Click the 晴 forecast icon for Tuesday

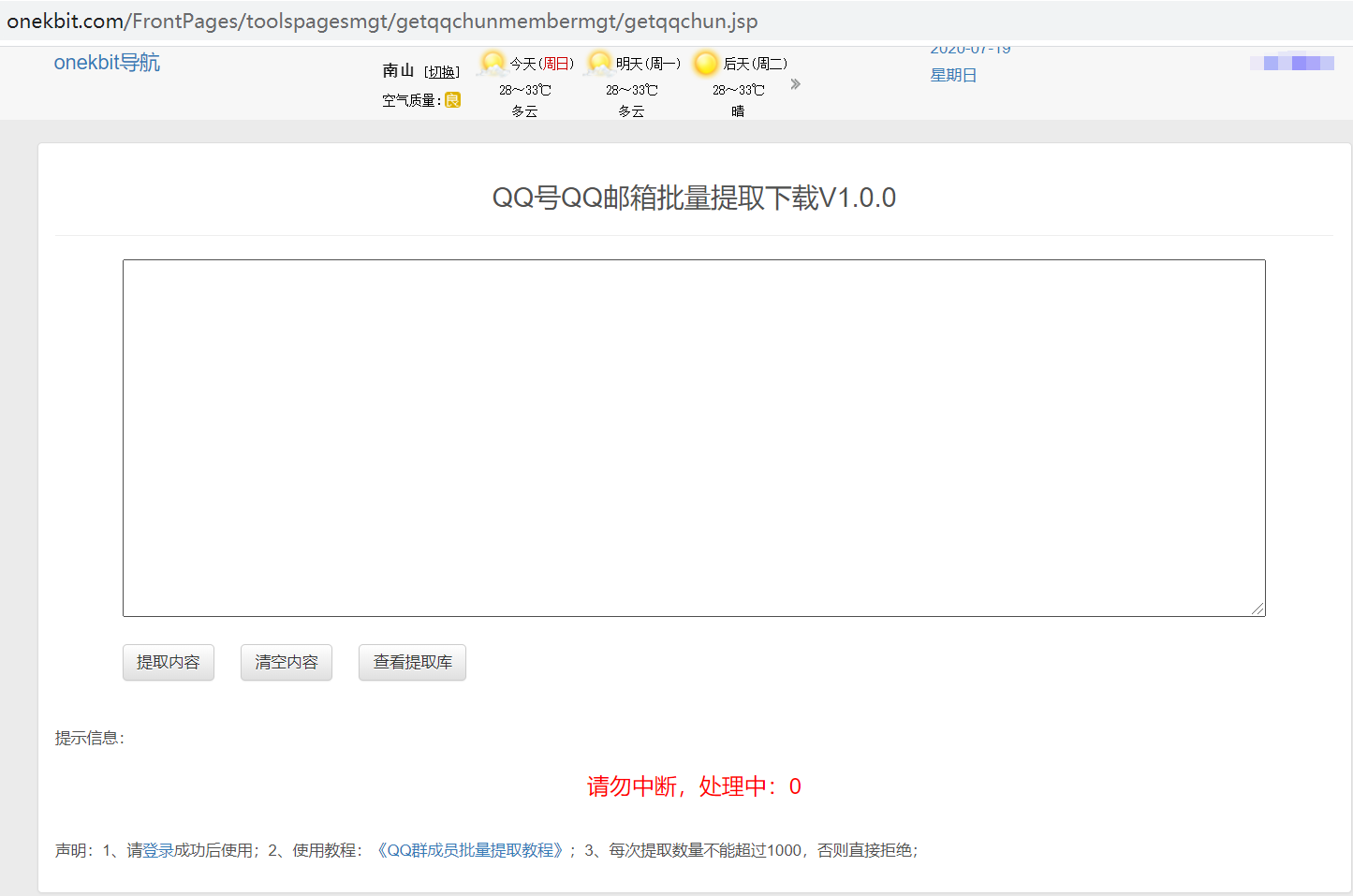coord(737,110)
